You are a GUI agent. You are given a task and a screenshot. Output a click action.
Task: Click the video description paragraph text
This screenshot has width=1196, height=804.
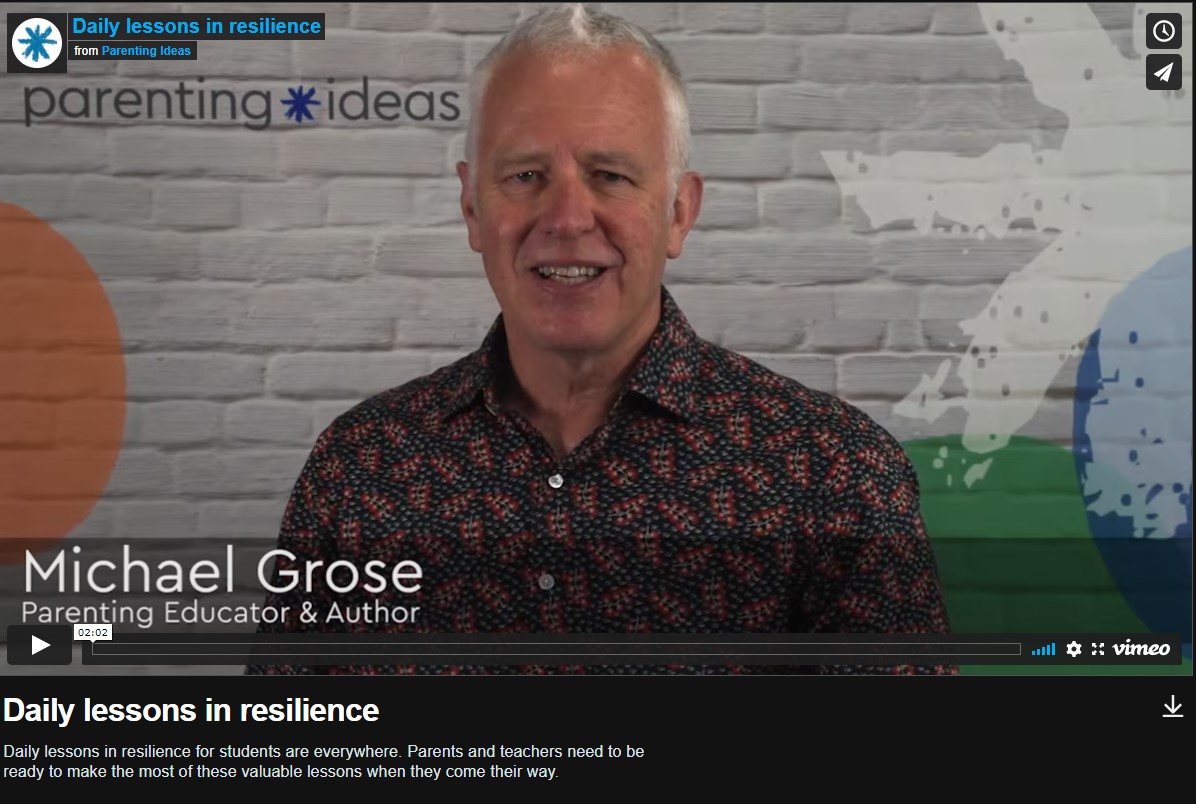[x=323, y=761]
